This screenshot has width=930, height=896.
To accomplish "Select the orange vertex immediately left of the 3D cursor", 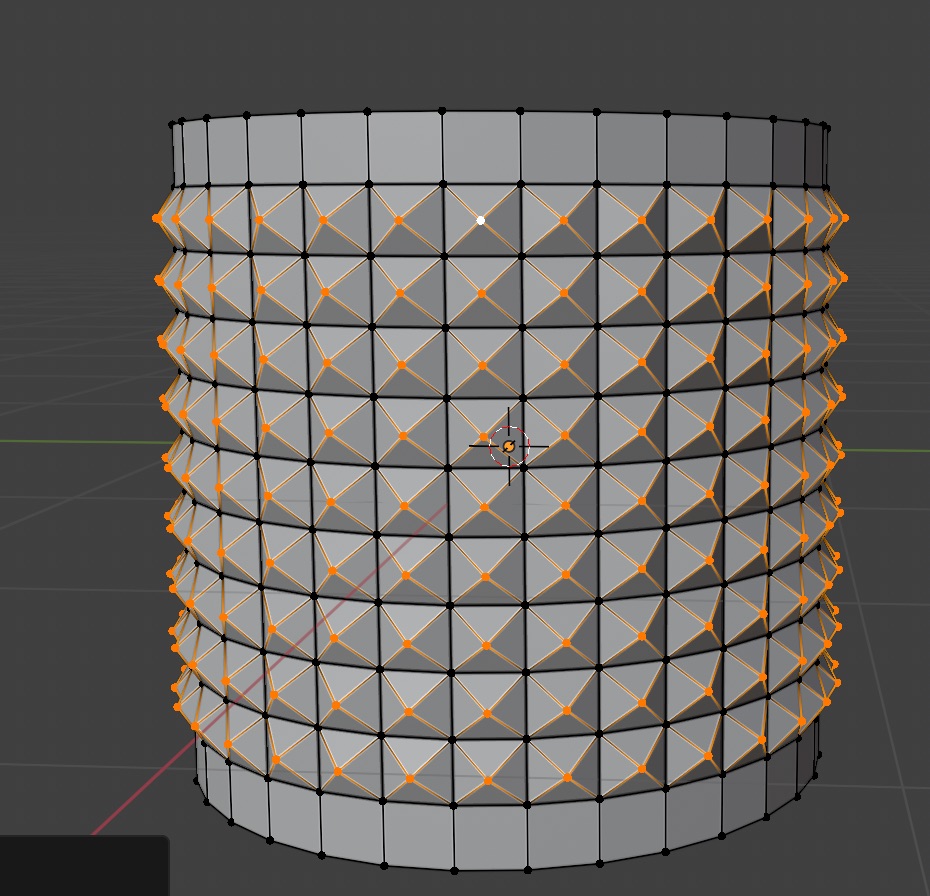I will point(484,437).
